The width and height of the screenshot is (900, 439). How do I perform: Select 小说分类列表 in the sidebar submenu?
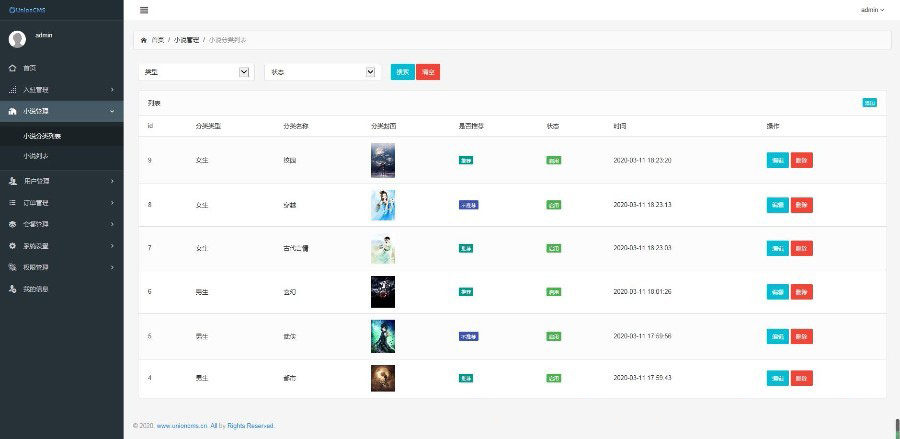coord(42,135)
